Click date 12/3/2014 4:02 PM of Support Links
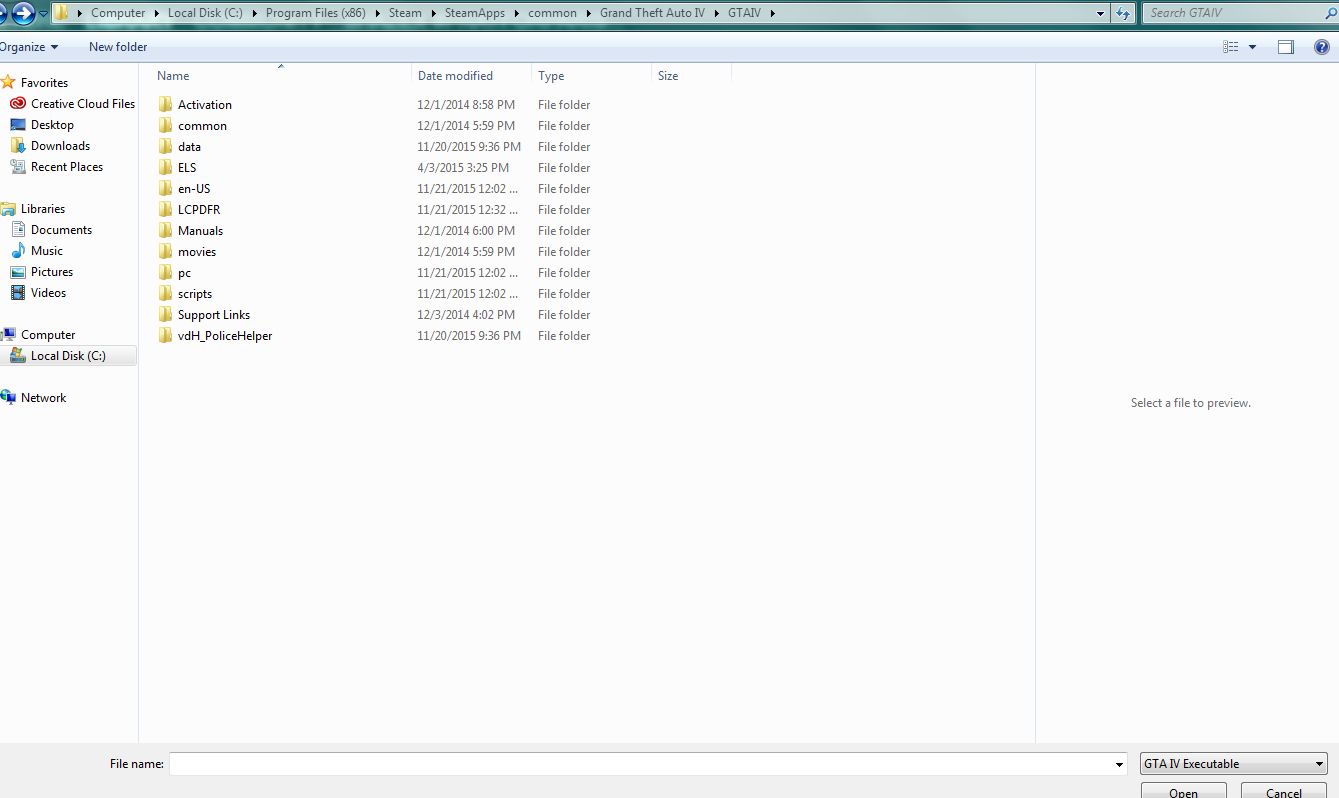The width and height of the screenshot is (1339, 798). point(466,315)
